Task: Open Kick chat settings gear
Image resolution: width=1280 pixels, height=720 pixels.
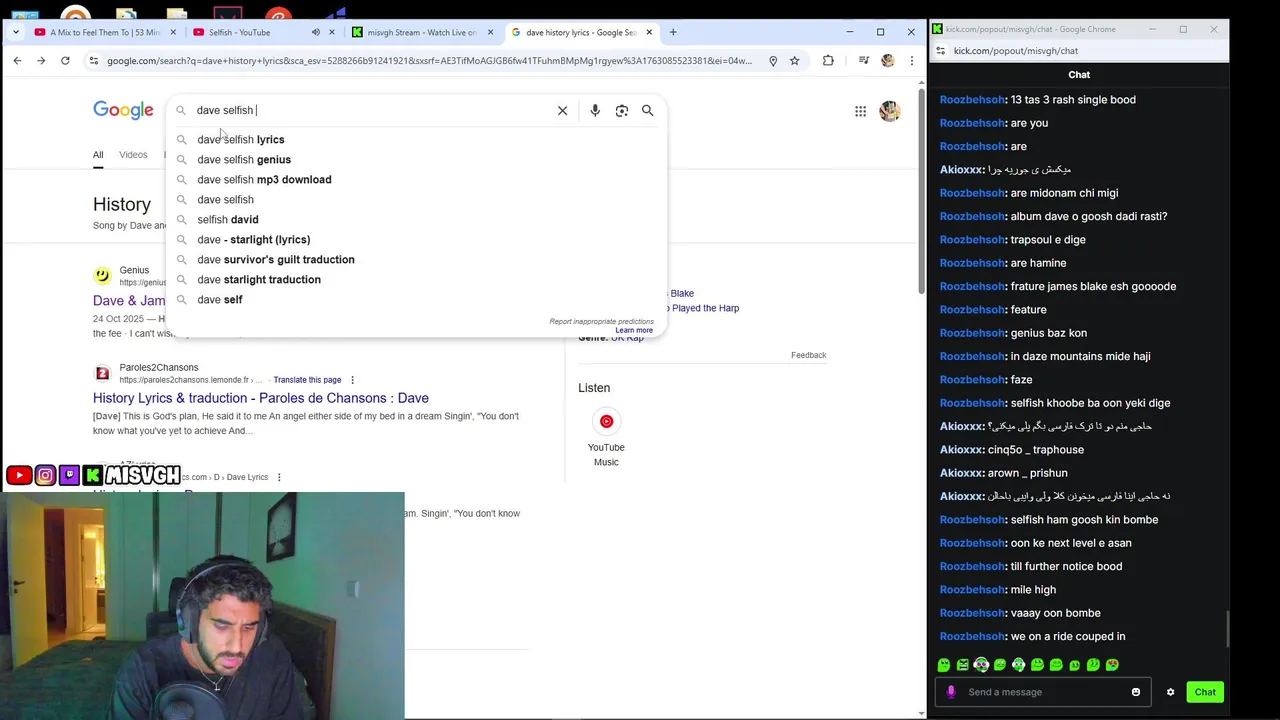Action: [x=1170, y=692]
